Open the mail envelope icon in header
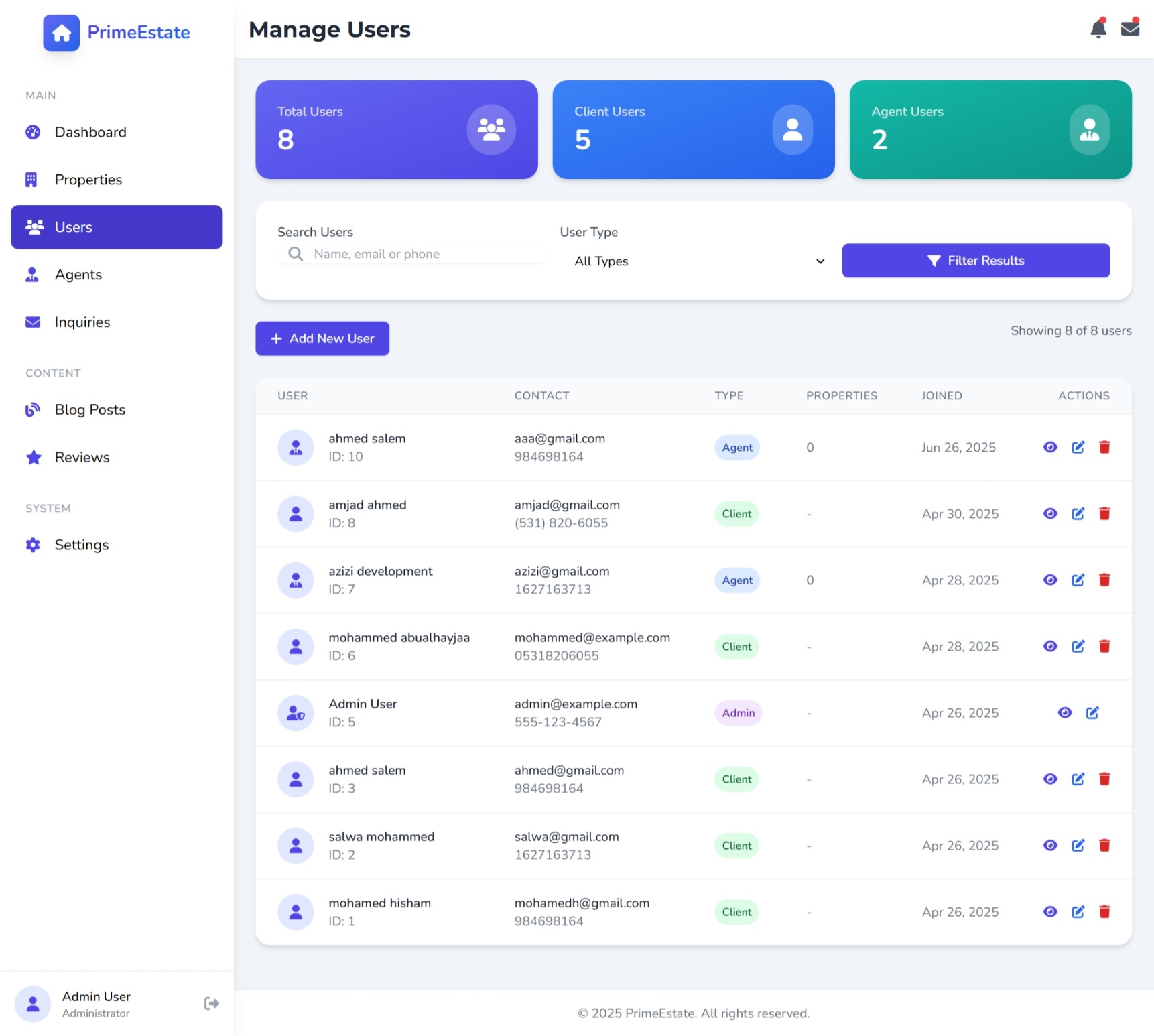The height and width of the screenshot is (1036, 1154). [1130, 29]
